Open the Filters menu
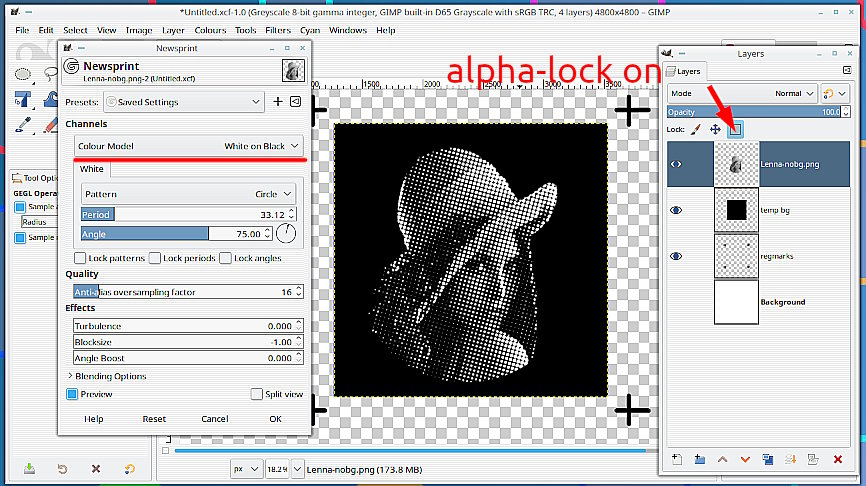The width and height of the screenshot is (866, 486). [277, 30]
